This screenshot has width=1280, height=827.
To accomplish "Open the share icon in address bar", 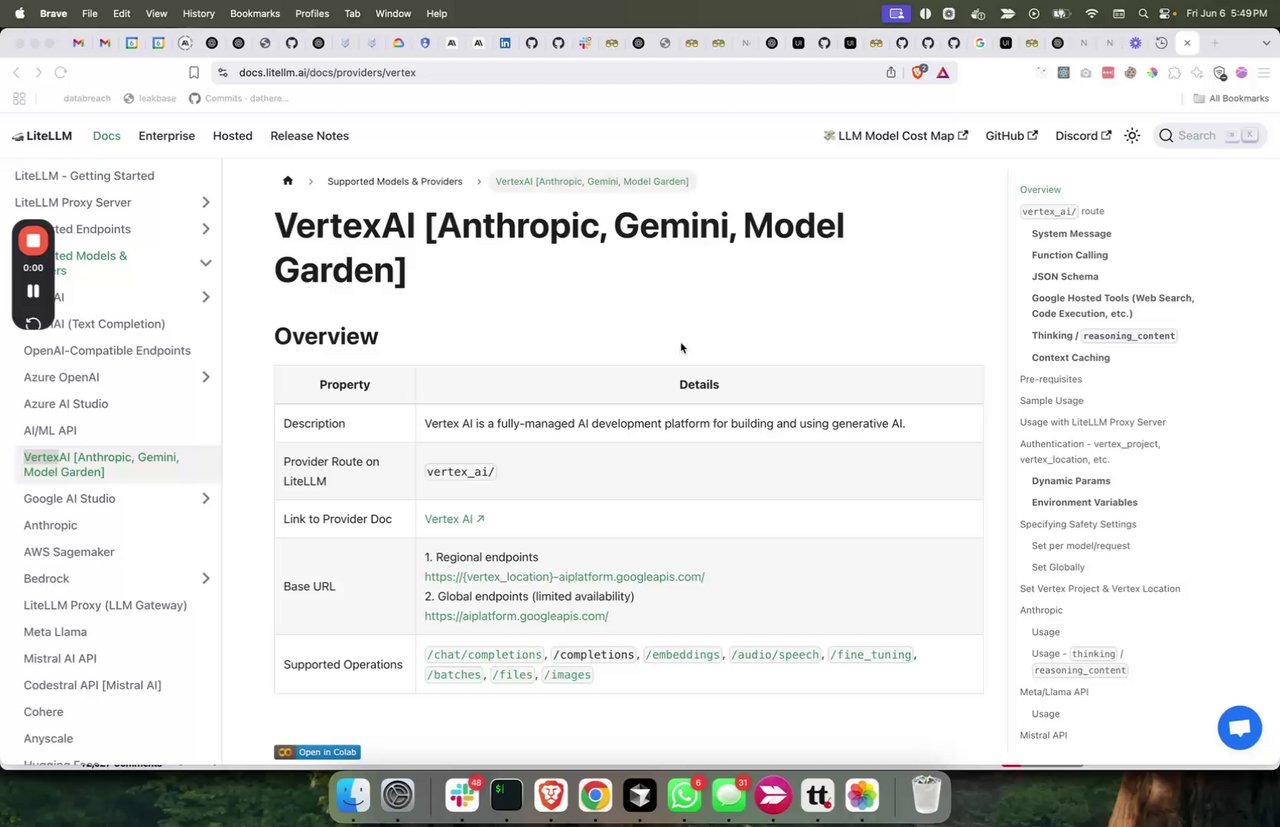I will (891, 72).
